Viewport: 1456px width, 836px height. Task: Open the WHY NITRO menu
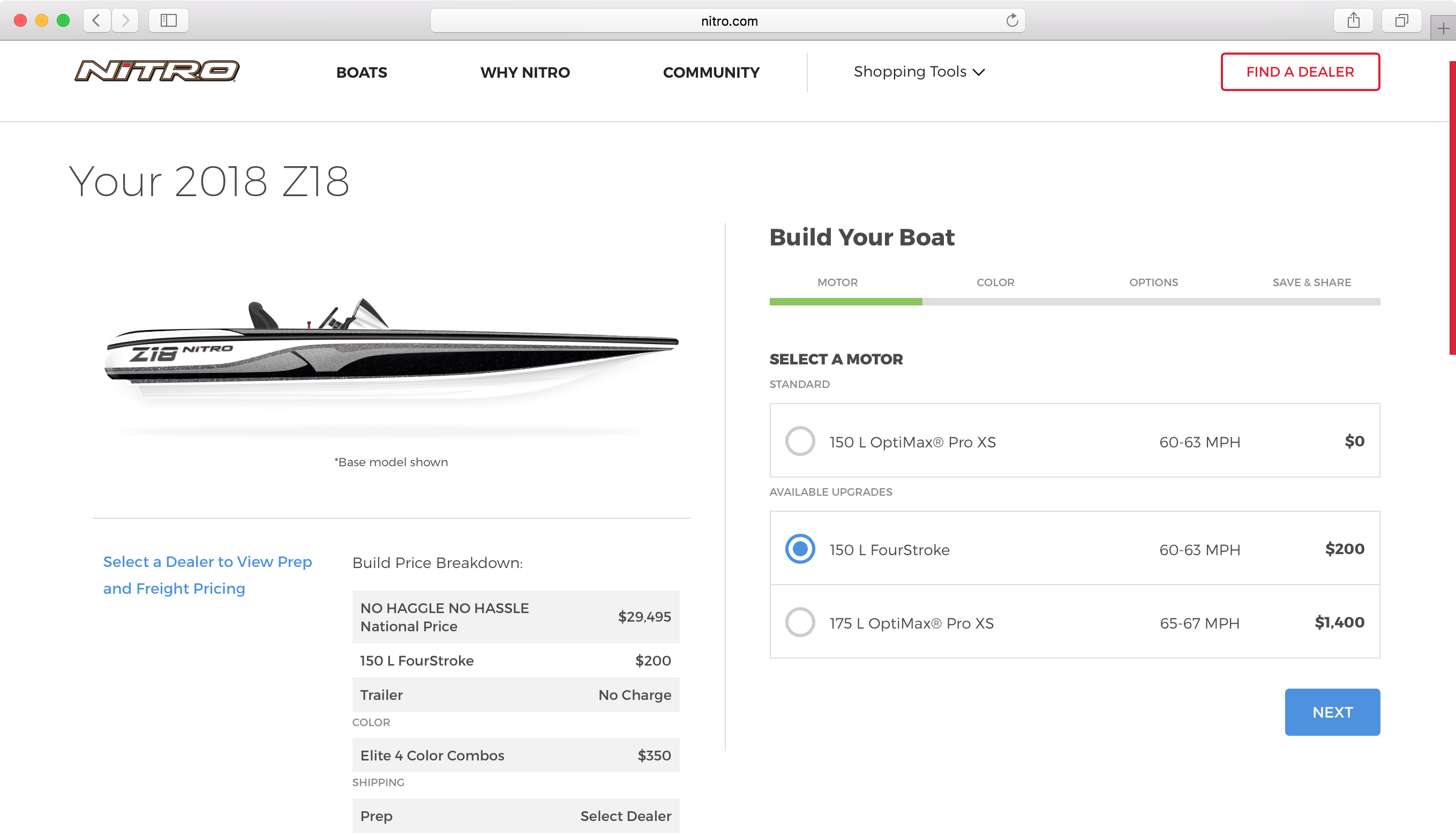(525, 72)
